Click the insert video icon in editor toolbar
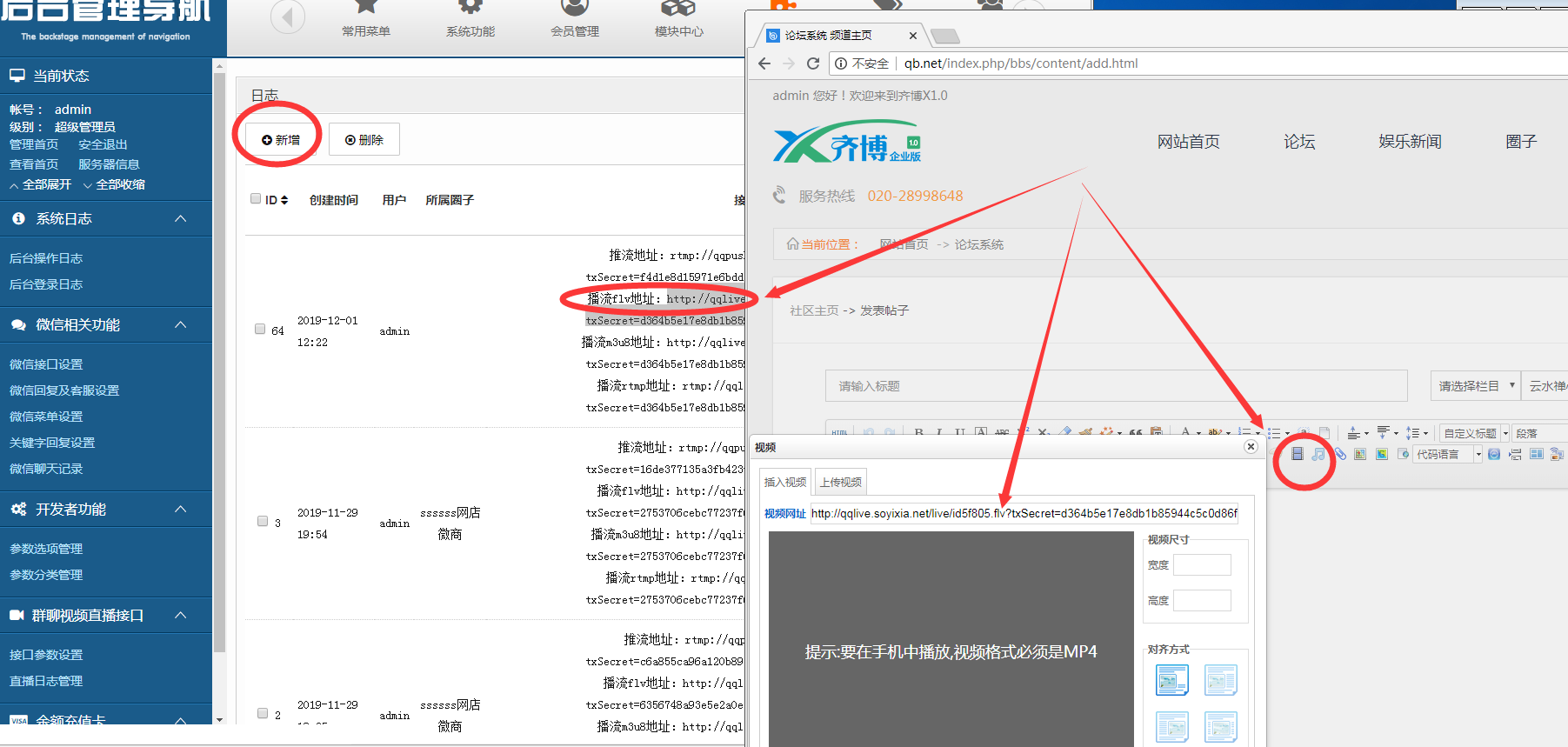1568x747 pixels. [x=1297, y=454]
